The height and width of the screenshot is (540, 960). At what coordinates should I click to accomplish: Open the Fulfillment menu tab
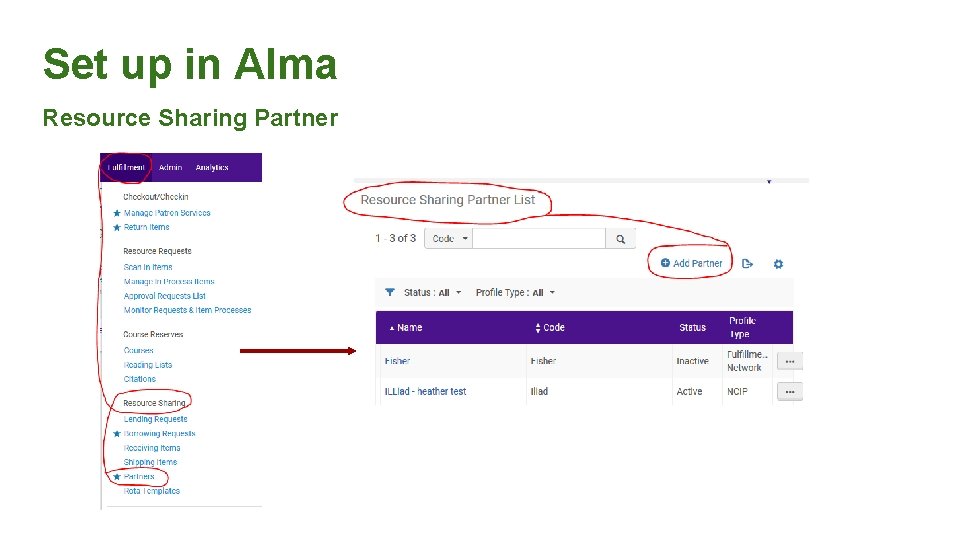(126, 167)
